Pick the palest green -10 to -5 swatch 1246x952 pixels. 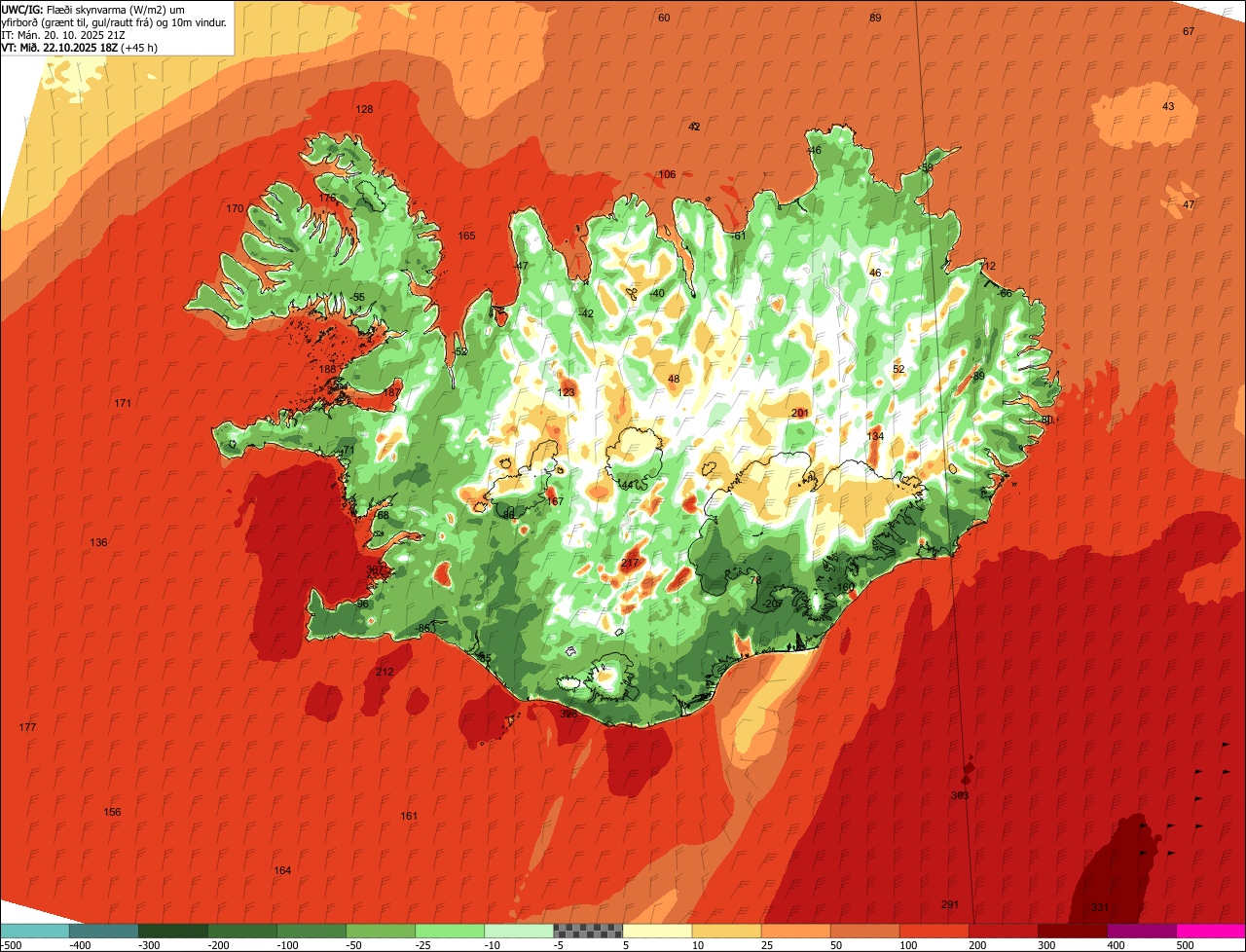pos(519,931)
